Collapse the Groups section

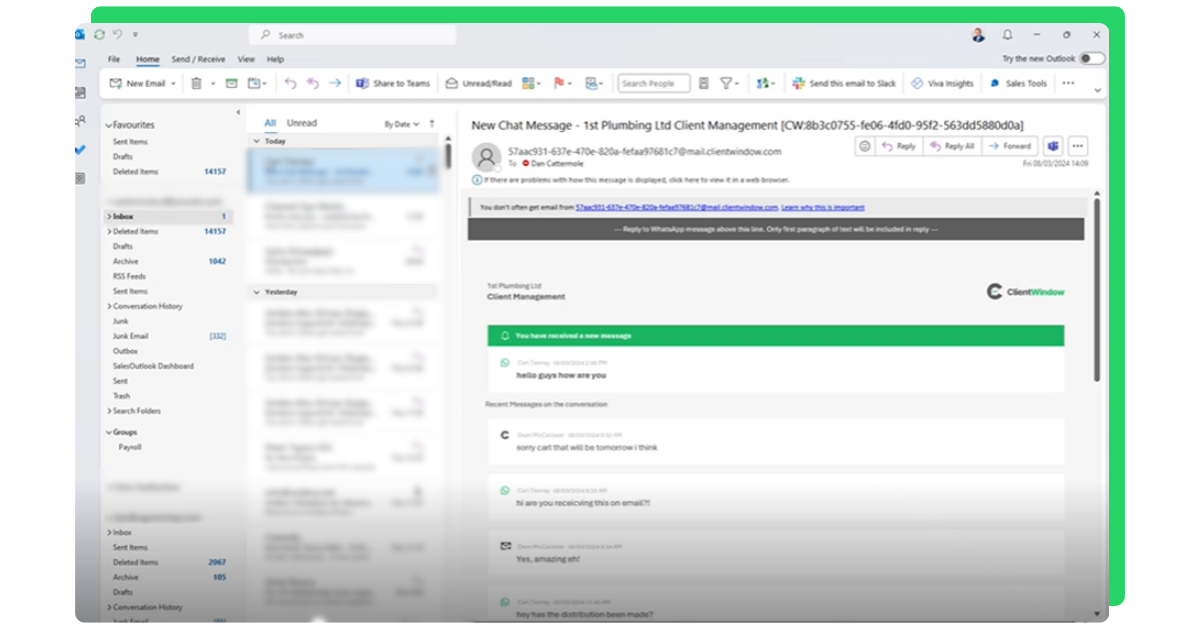click(109, 432)
